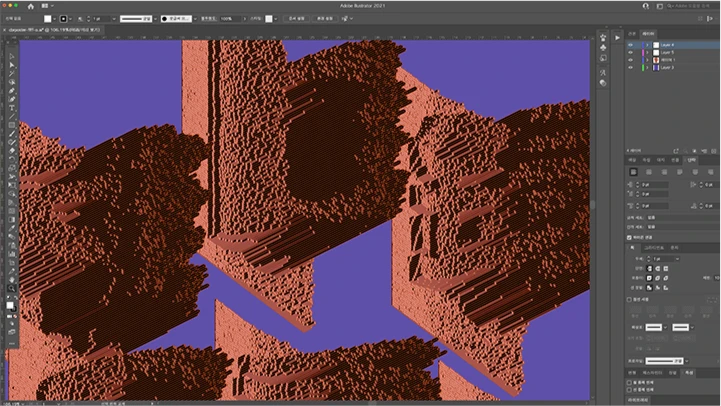The image size is (721, 406).
Task: Open stroke weight dropdown in control bar
Action: click(x=113, y=19)
